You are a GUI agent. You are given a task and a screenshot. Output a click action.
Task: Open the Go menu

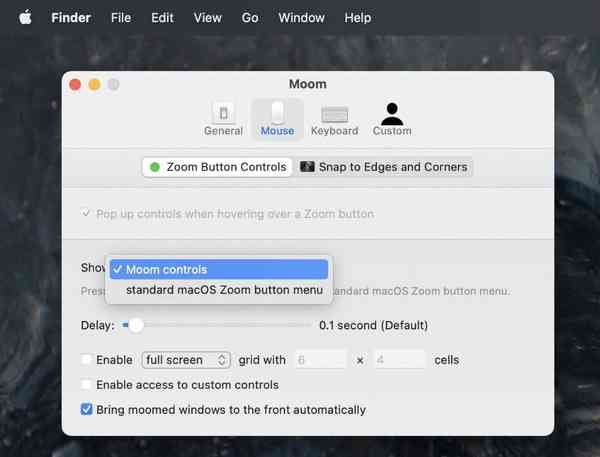point(250,18)
